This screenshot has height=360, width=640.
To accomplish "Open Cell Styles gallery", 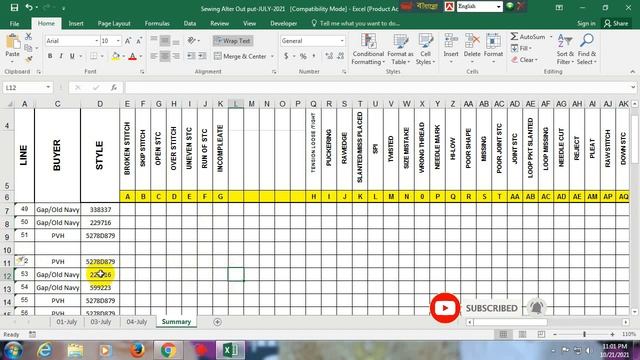I will 425,49.
